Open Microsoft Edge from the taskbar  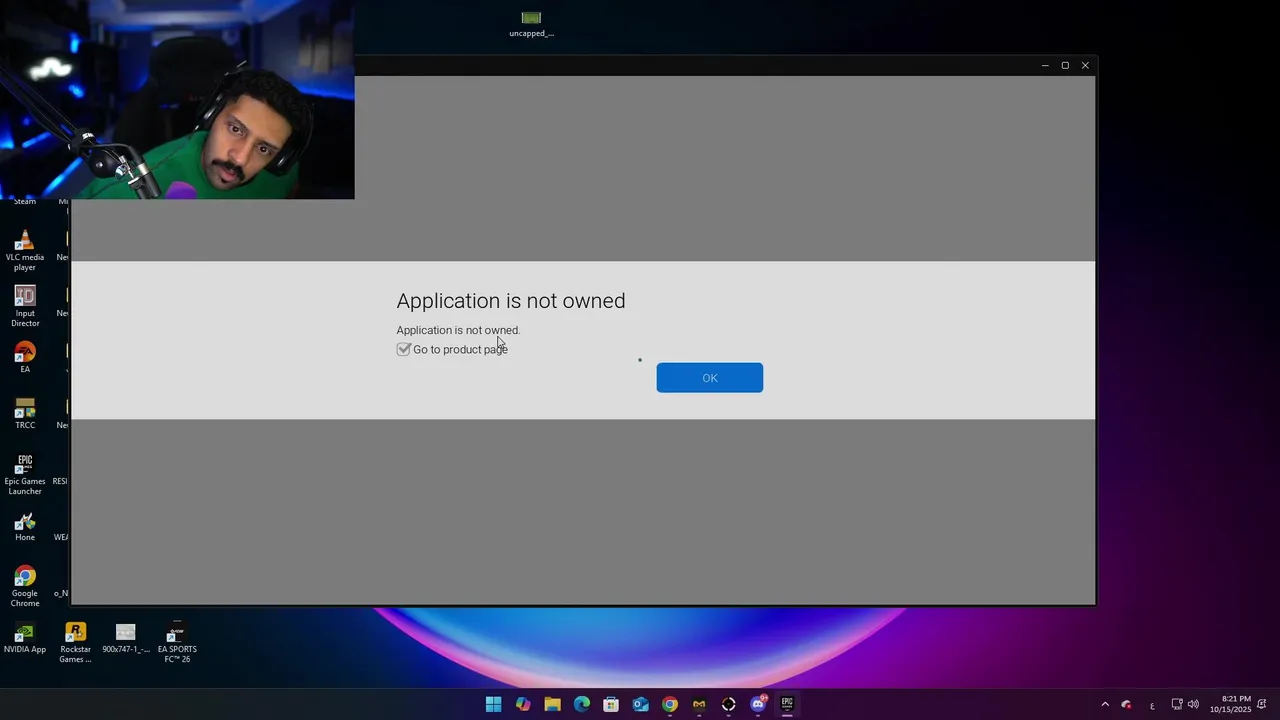click(x=582, y=704)
